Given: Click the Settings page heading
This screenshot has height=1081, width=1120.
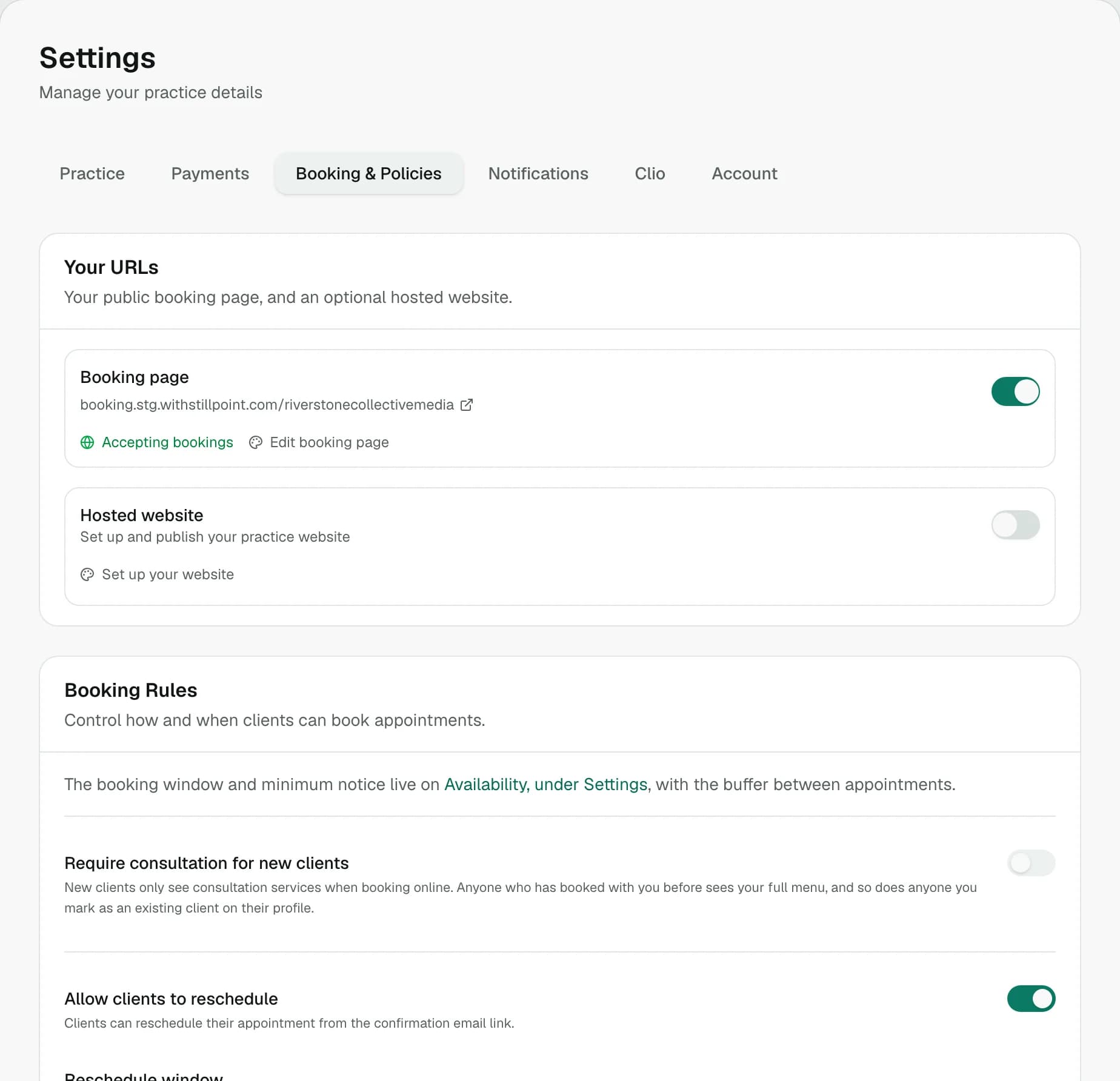Looking at the screenshot, I should 98,58.
